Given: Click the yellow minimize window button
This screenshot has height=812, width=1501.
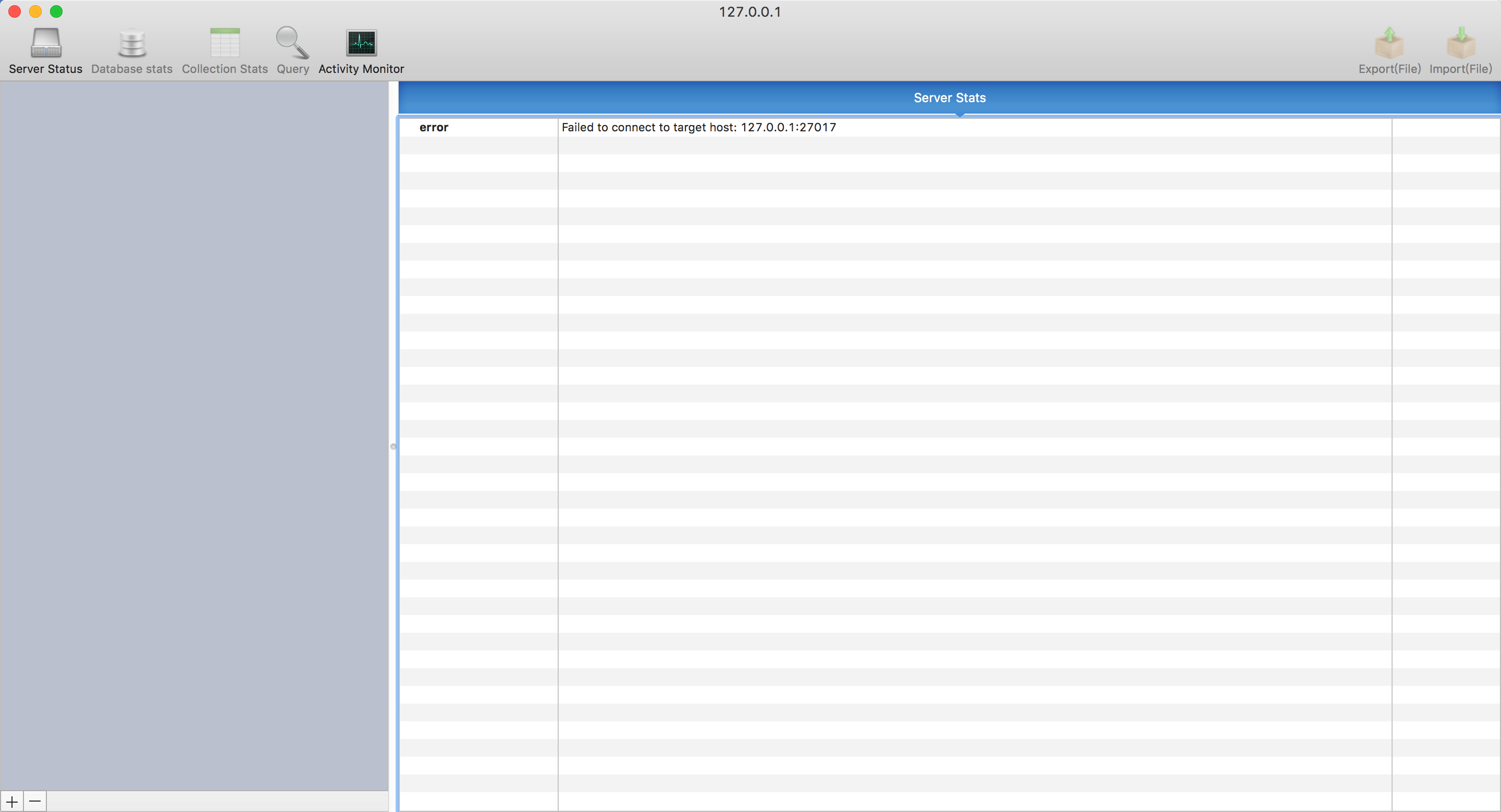Looking at the screenshot, I should click(x=35, y=11).
